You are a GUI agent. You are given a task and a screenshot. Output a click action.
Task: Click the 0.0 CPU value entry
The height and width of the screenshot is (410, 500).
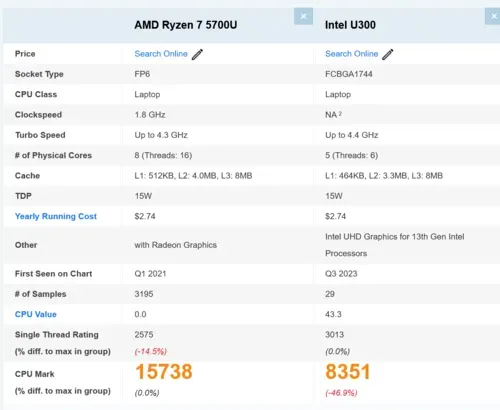(140, 314)
